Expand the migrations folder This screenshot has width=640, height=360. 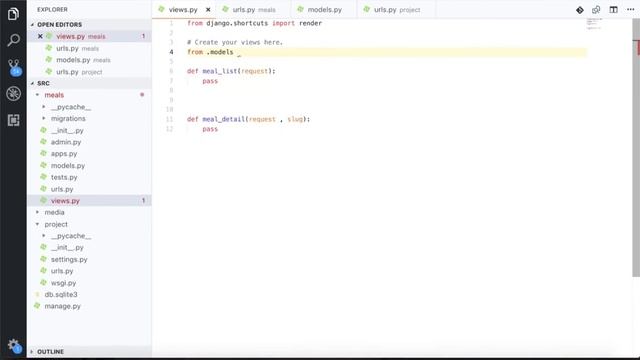click(68, 118)
